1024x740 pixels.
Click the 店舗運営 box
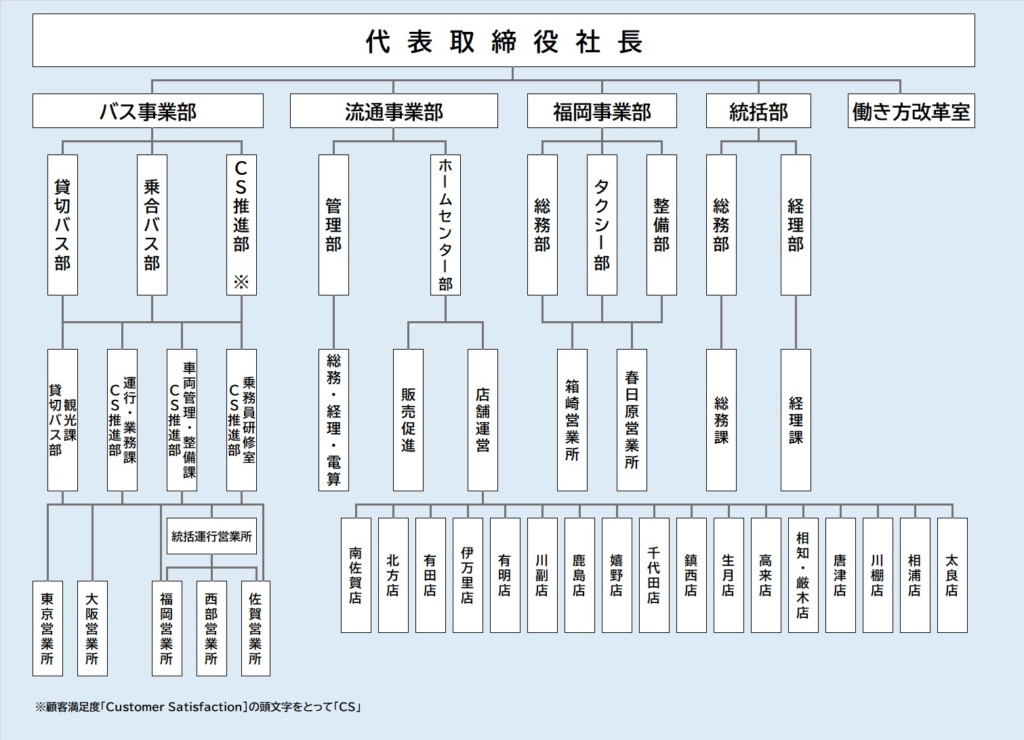(x=483, y=419)
